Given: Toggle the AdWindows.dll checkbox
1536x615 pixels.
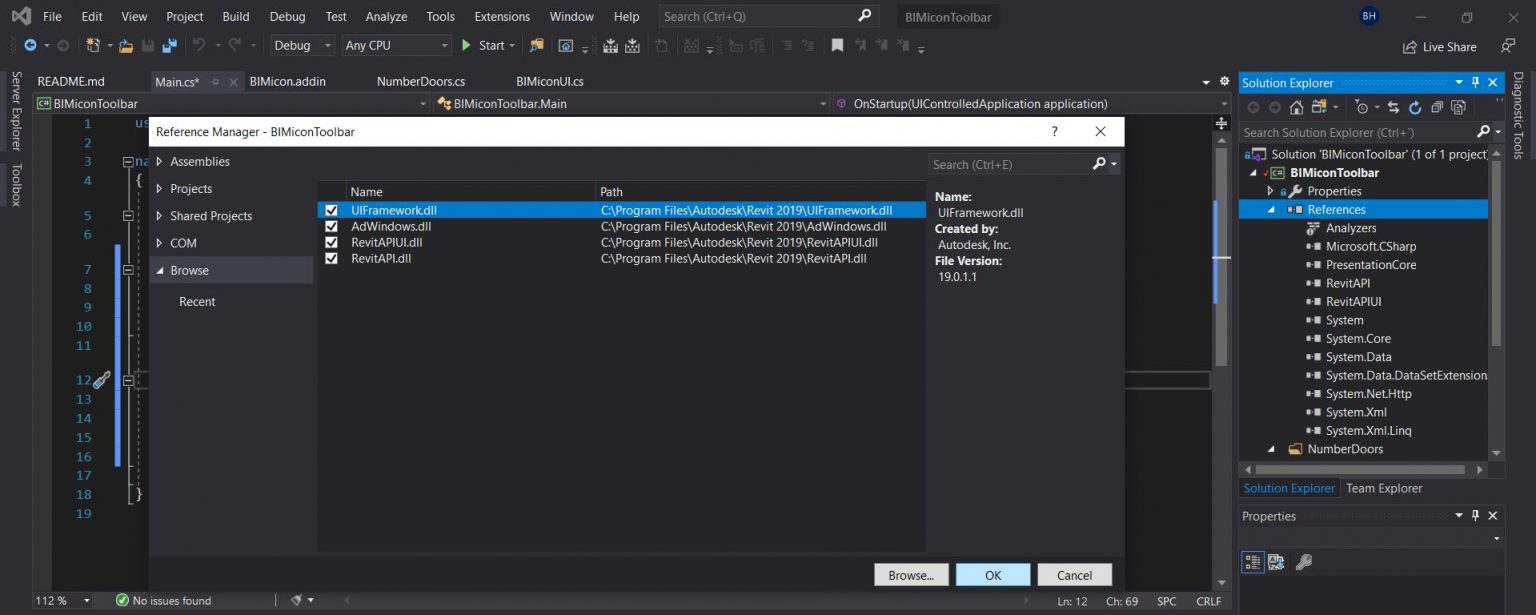Looking at the screenshot, I should [x=331, y=226].
